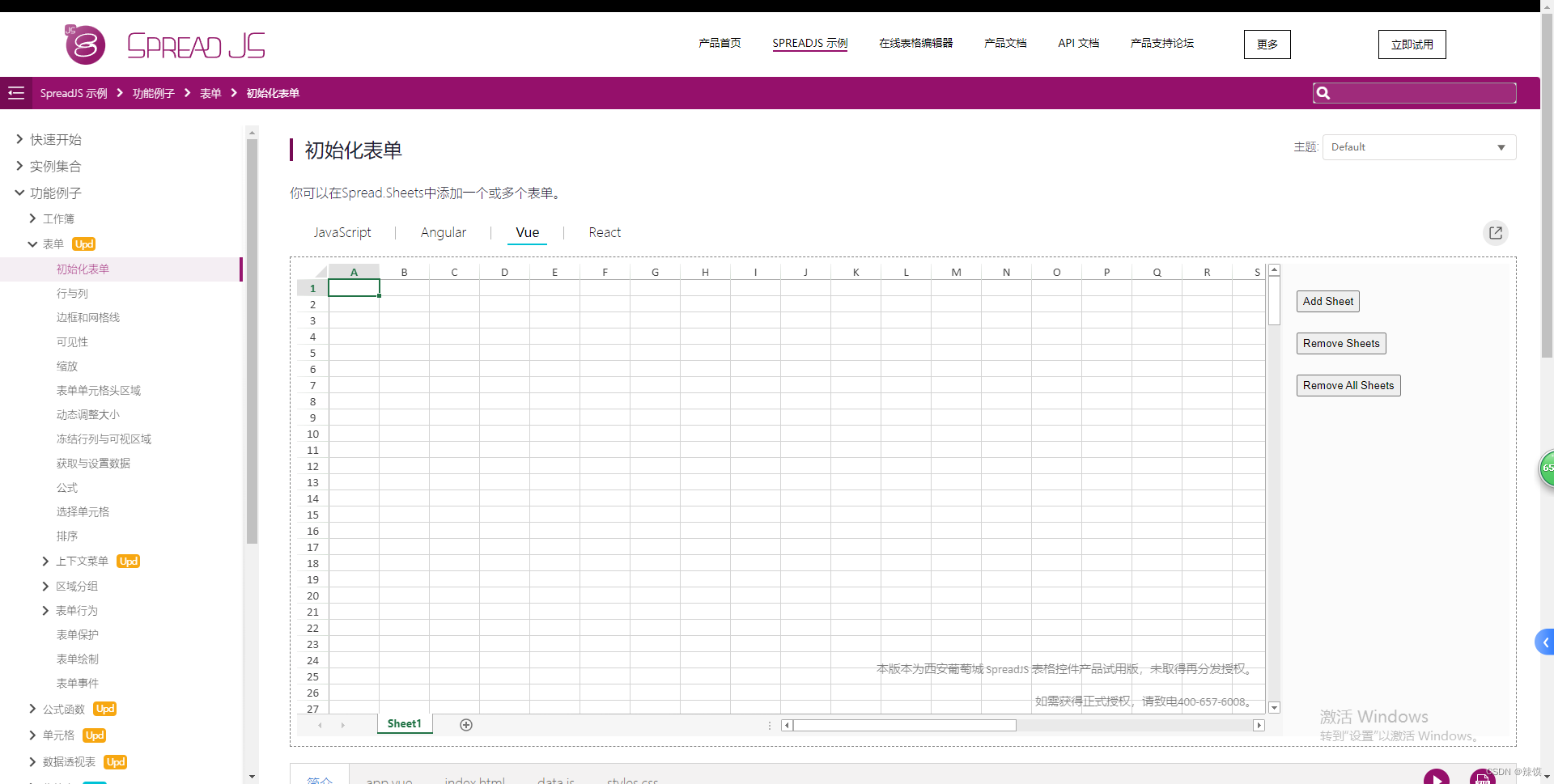Select row 10 header

[313, 434]
